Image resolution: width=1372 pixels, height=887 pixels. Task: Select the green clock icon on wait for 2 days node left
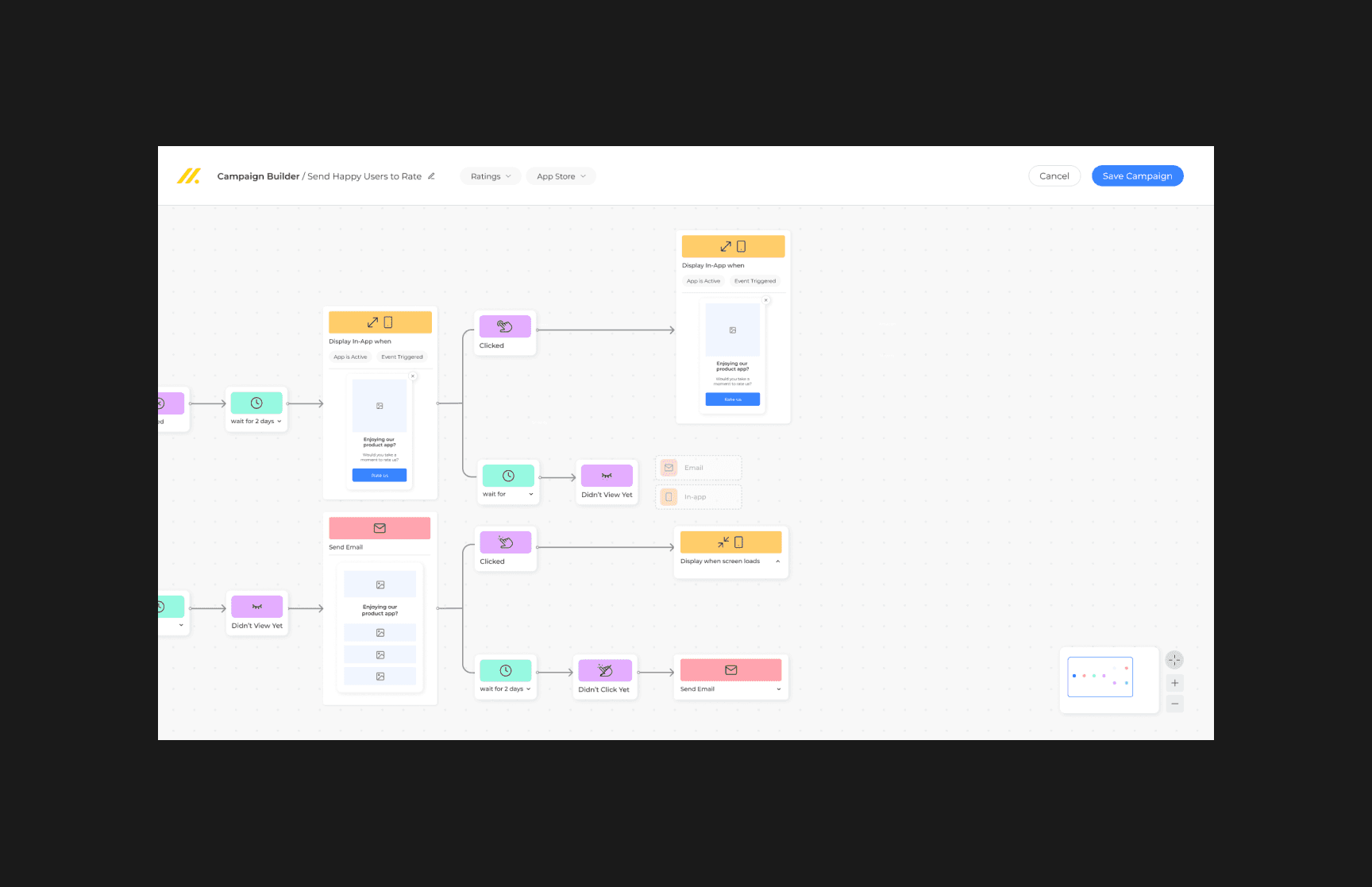256,403
